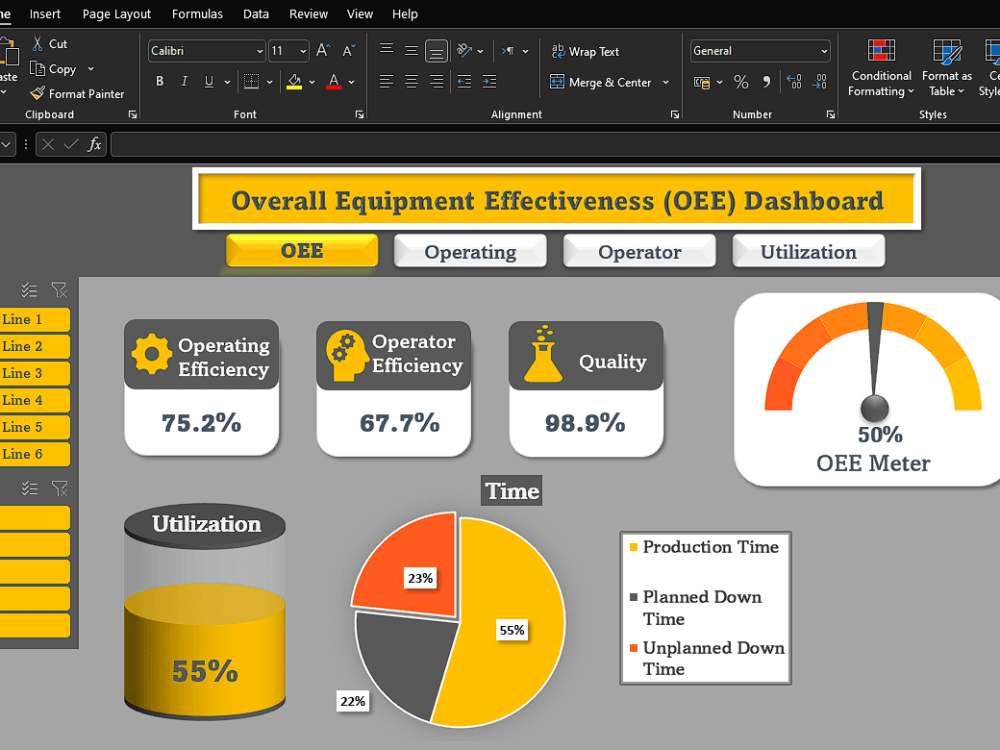Click the Percent Style icon

click(741, 82)
